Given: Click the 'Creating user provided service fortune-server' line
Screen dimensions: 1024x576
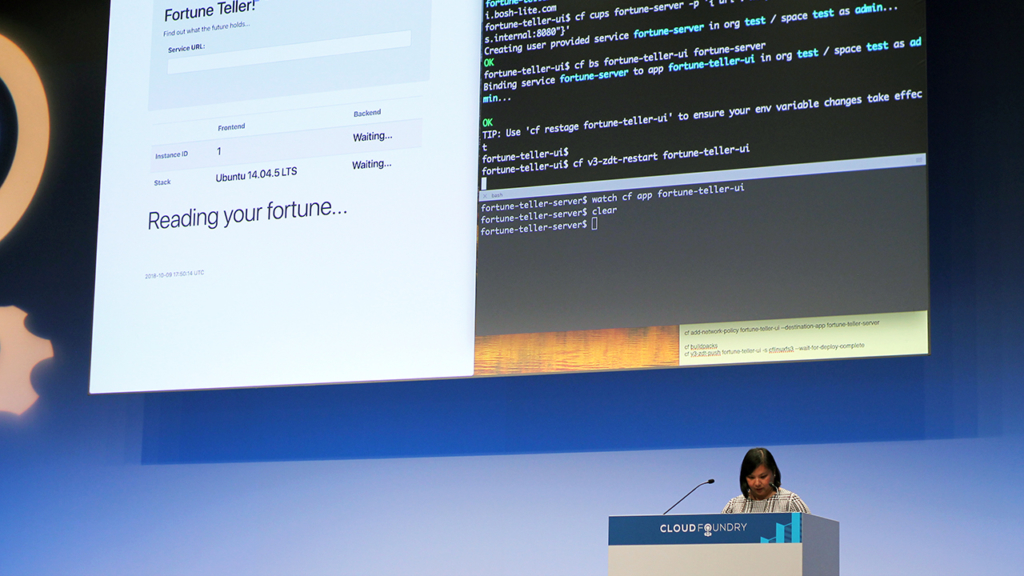Looking at the screenshot, I should coord(690,29).
